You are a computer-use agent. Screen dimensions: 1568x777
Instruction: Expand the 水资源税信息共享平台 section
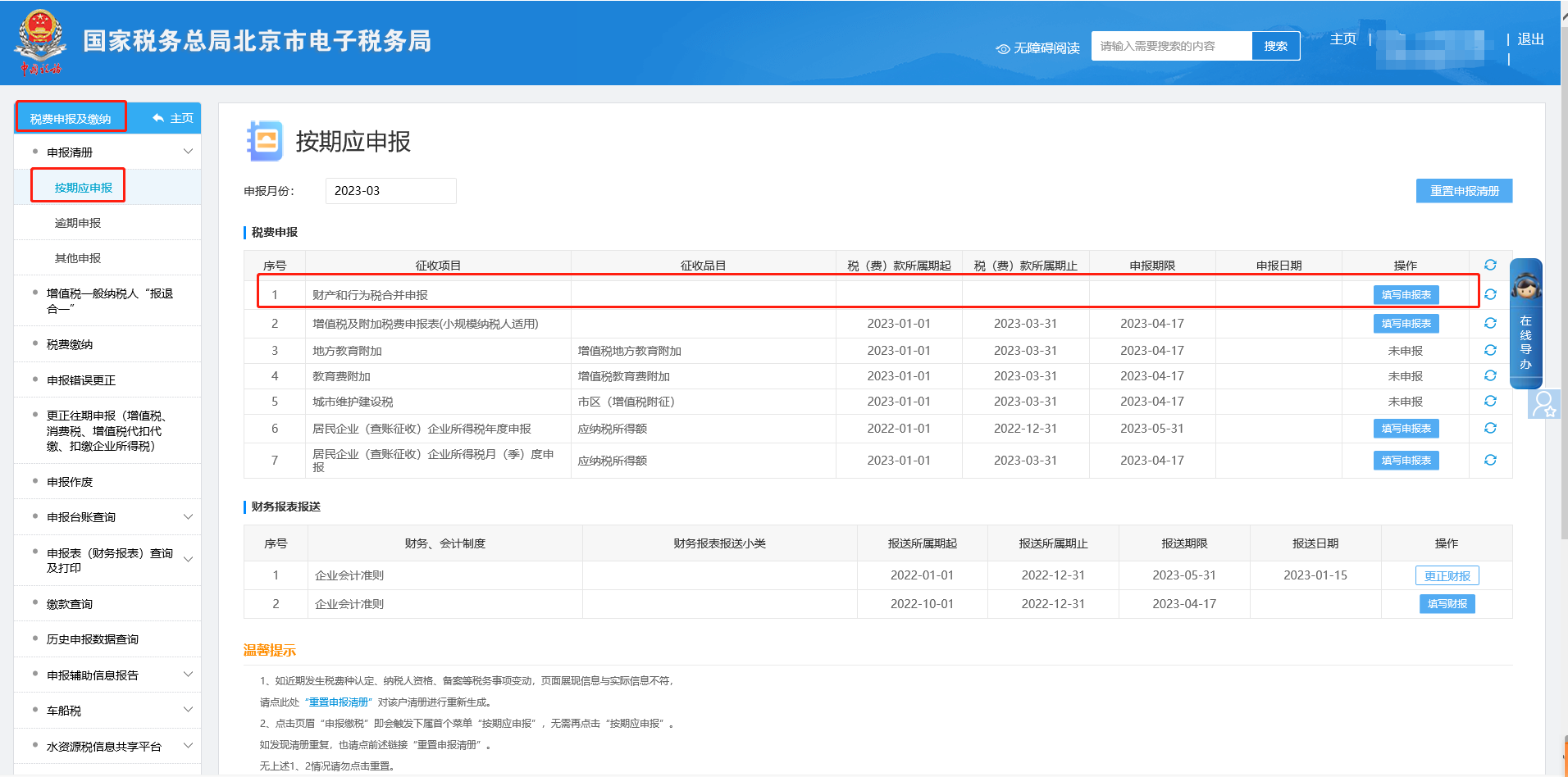pyautogui.click(x=107, y=746)
